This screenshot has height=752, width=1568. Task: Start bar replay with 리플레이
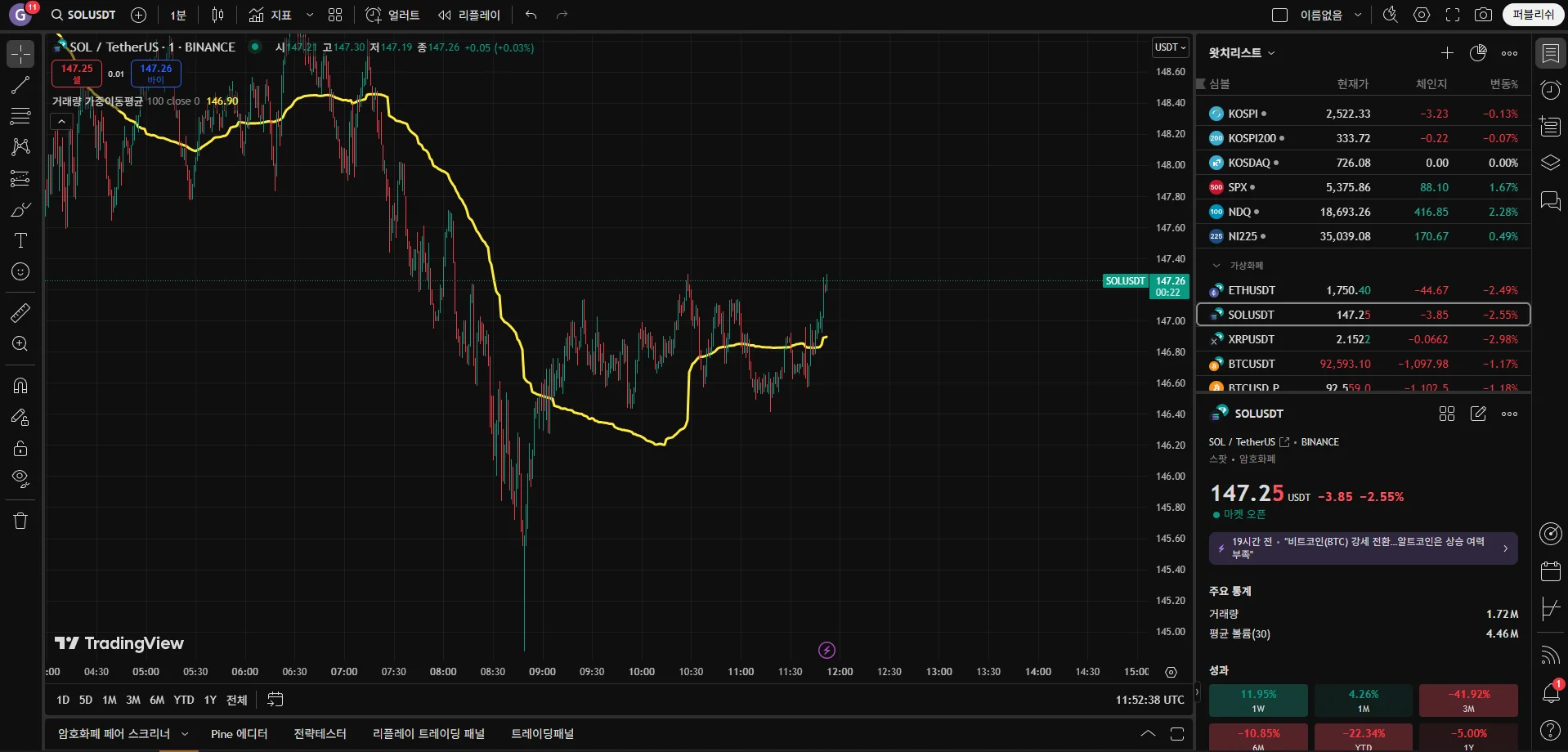pos(469,15)
